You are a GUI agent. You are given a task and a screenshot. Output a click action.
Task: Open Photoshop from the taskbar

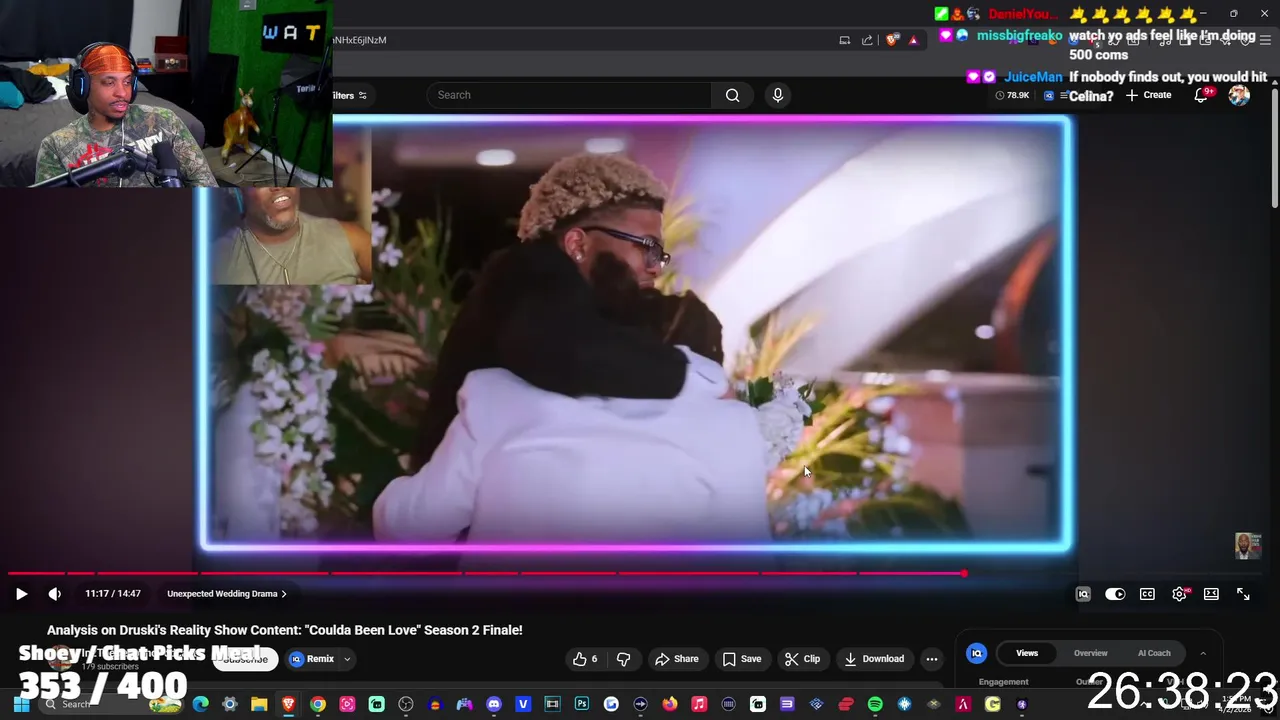pyautogui.click(x=582, y=704)
